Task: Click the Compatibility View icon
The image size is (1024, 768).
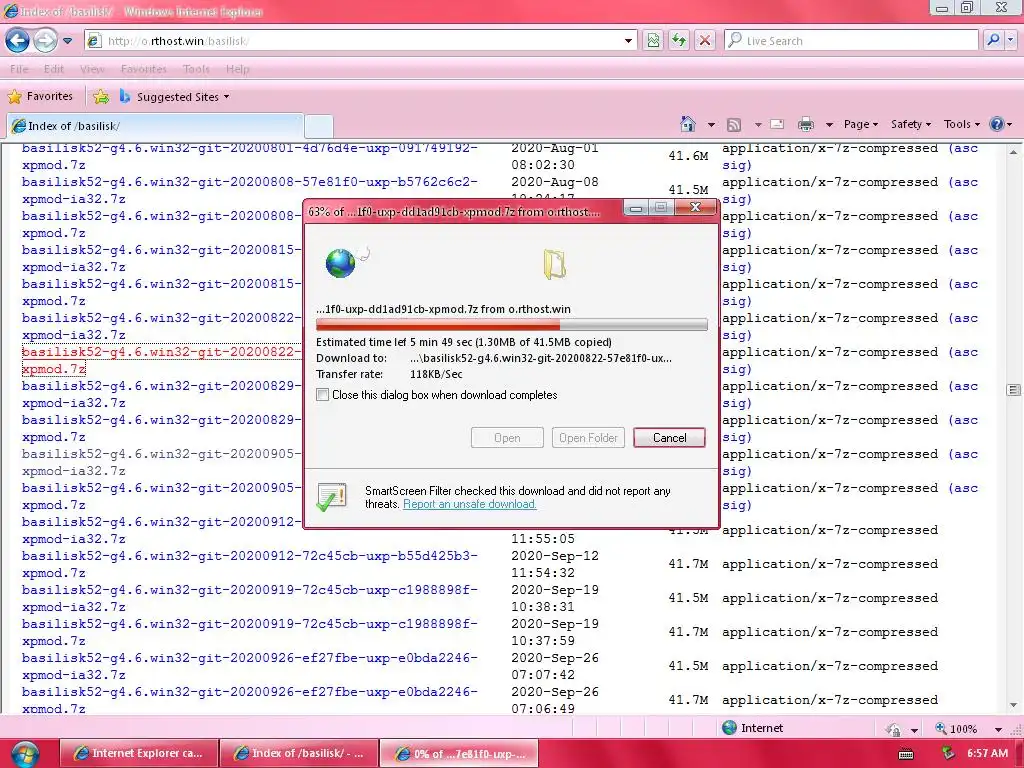Action: [653, 40]
